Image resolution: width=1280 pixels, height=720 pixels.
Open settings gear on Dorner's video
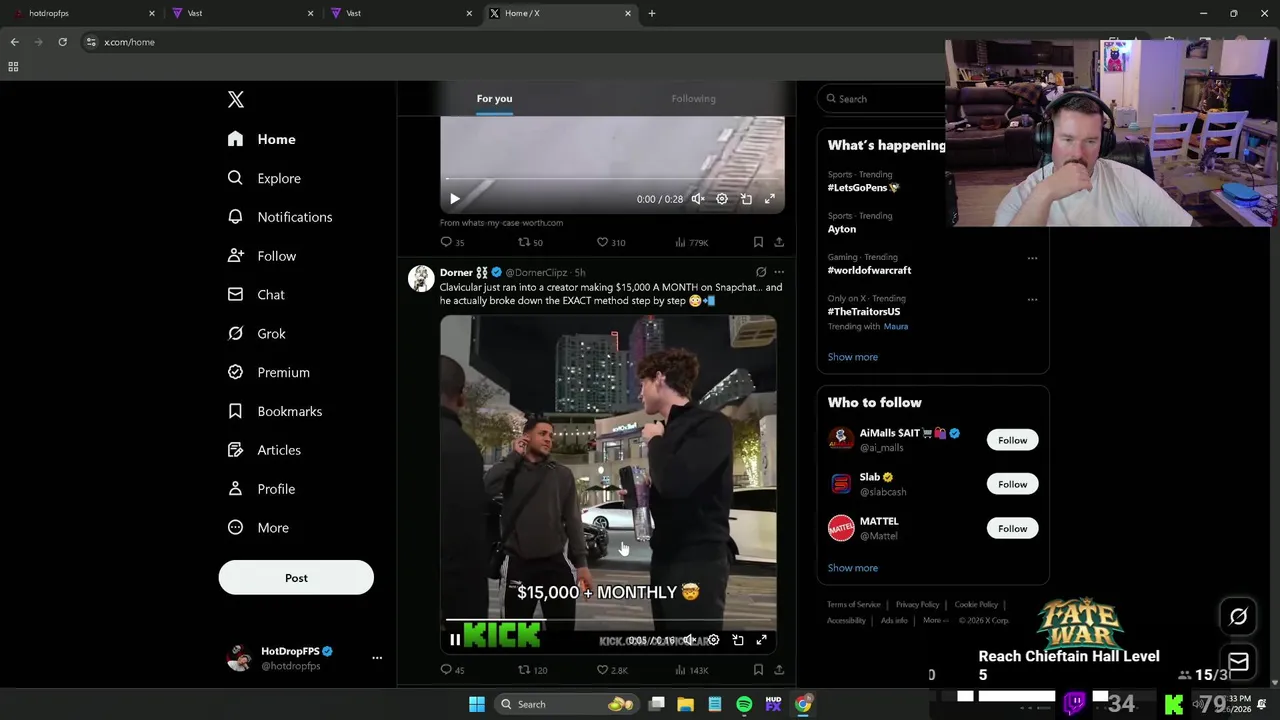click(713, 640)
